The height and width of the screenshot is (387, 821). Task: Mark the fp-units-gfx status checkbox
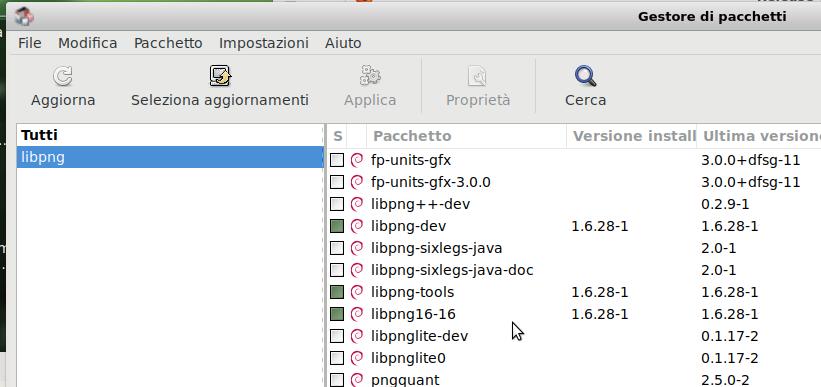pos(337,160)
